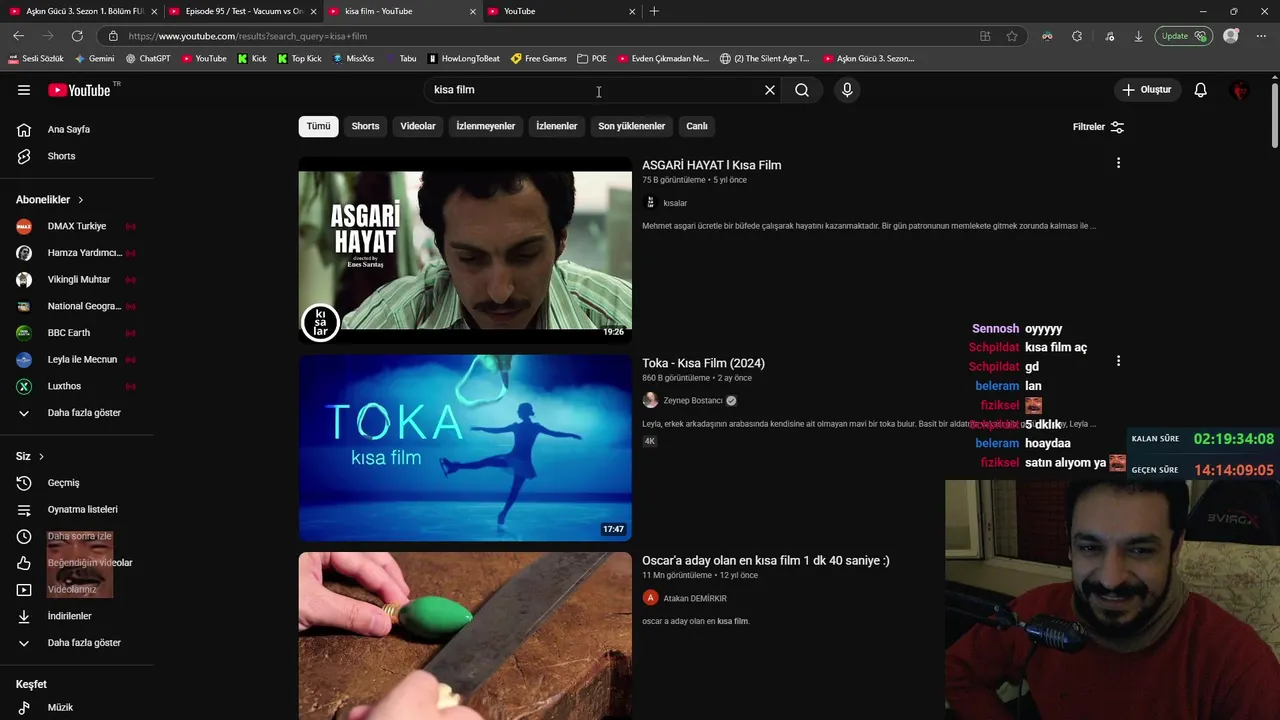
Task: Open the account avatar menu
Action: coord(1240,90)
